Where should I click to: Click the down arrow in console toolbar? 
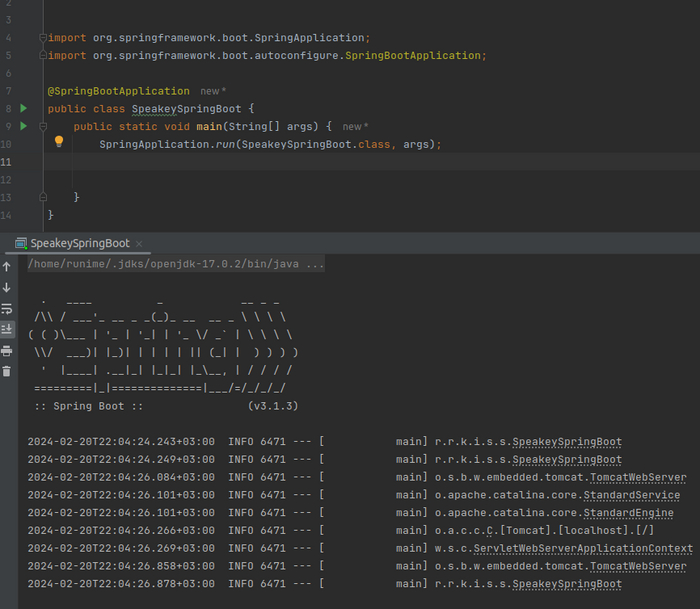(7, 287)
